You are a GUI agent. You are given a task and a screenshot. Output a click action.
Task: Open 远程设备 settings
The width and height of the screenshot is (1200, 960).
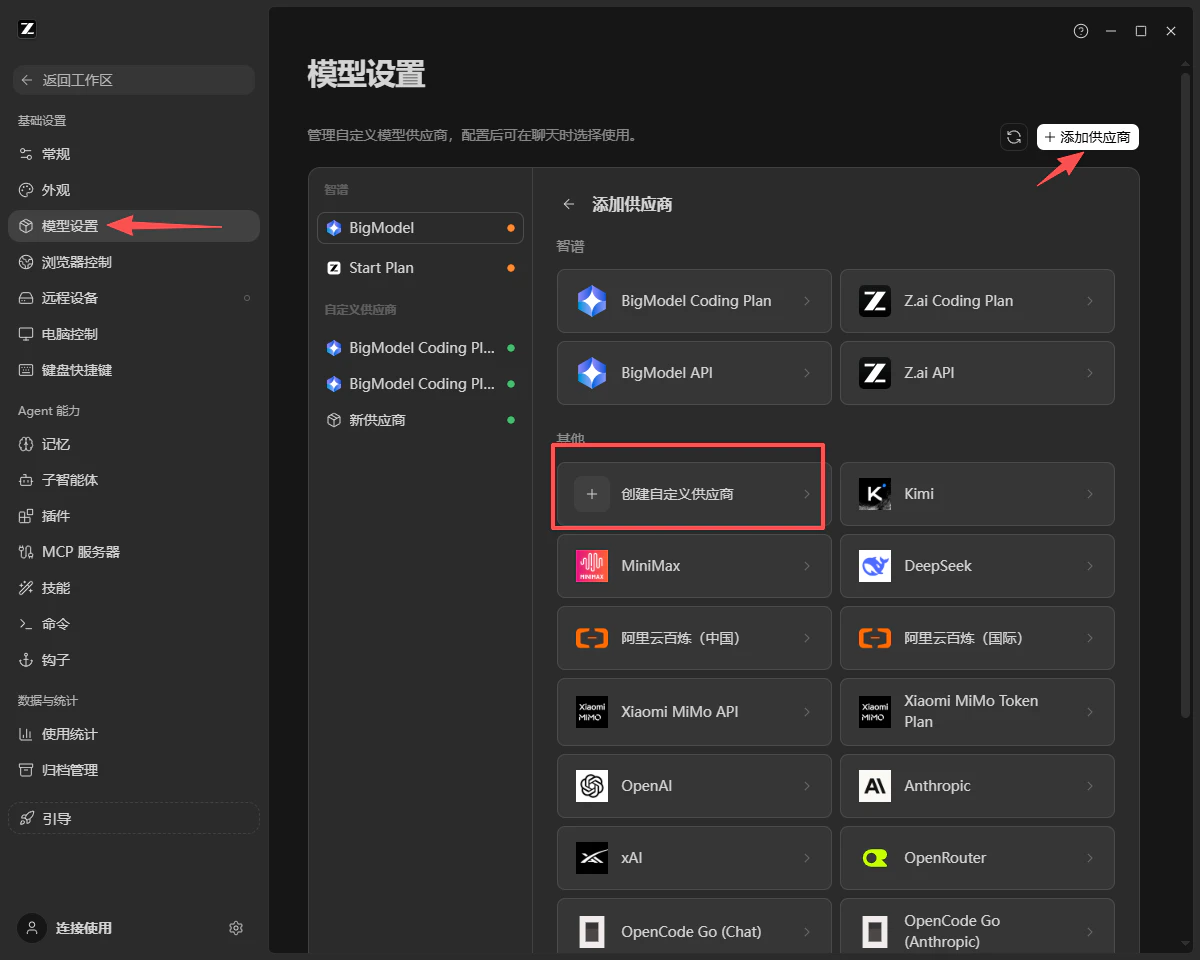[133, 298]
